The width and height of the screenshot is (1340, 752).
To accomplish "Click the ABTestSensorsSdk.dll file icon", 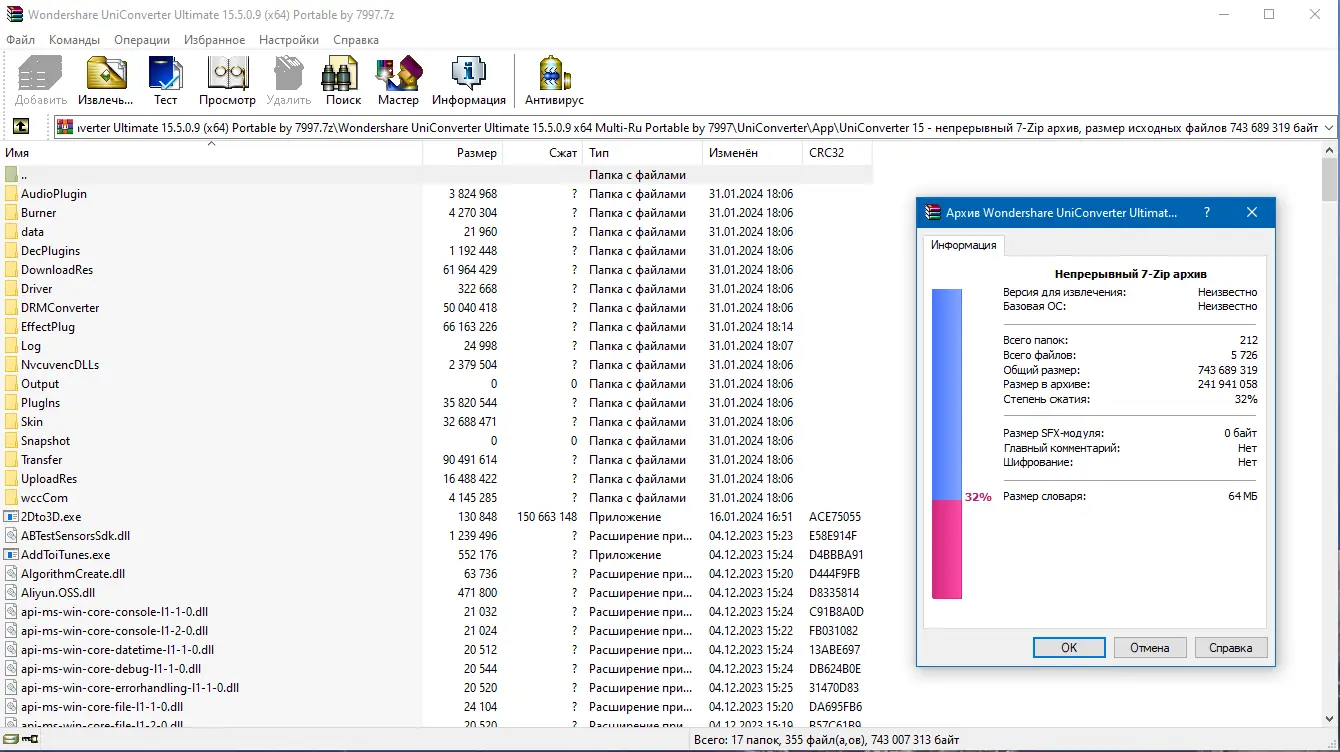I will tap(11, 536).
